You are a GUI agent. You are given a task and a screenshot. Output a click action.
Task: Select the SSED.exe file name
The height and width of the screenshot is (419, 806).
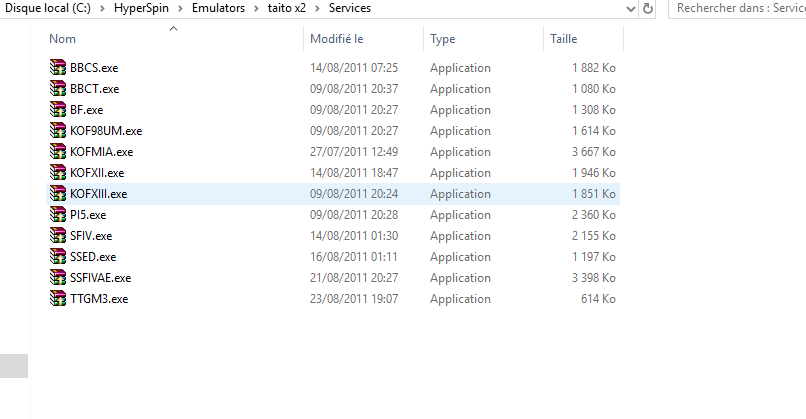click(x=93, y=257)
